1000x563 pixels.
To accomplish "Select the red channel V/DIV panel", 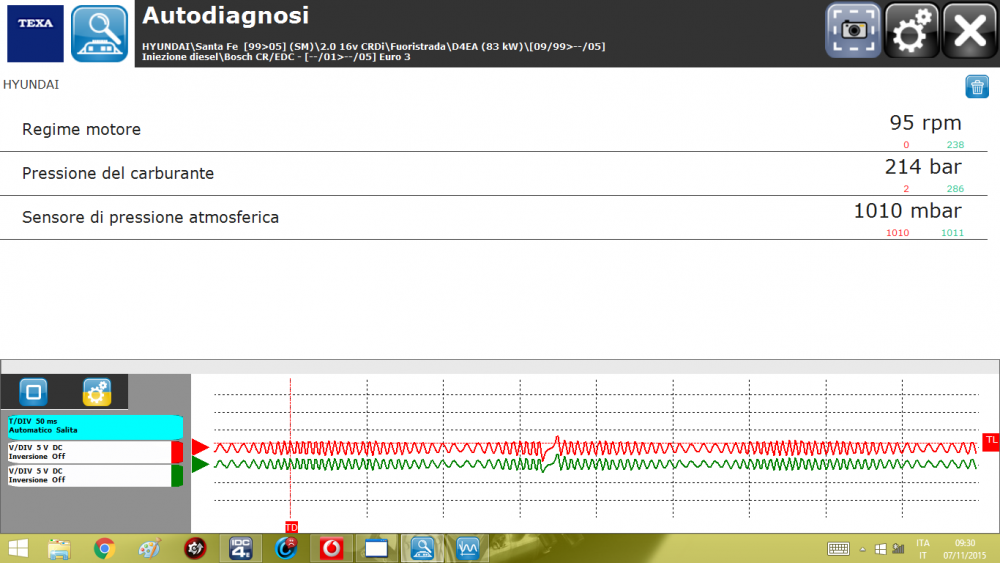I will coord(88,451).
